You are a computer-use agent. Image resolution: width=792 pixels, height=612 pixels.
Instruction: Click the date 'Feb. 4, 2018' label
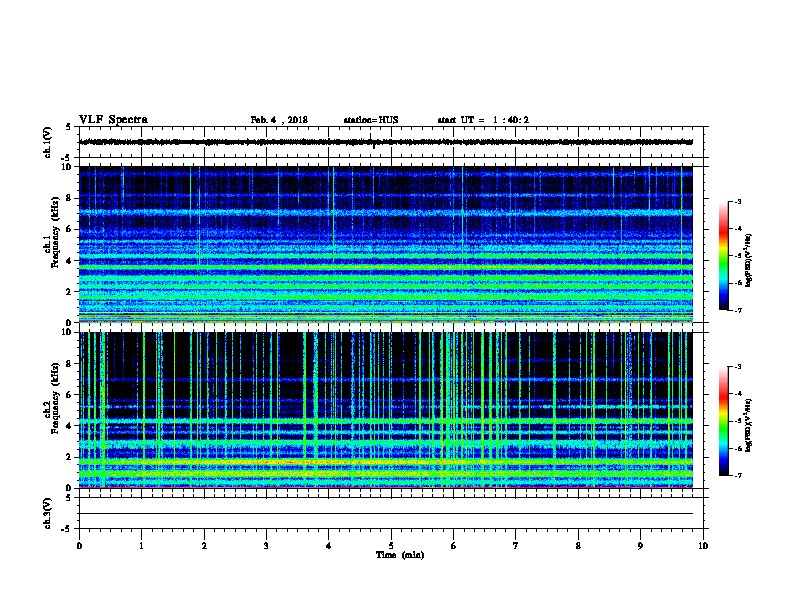[x=279, y=120]
